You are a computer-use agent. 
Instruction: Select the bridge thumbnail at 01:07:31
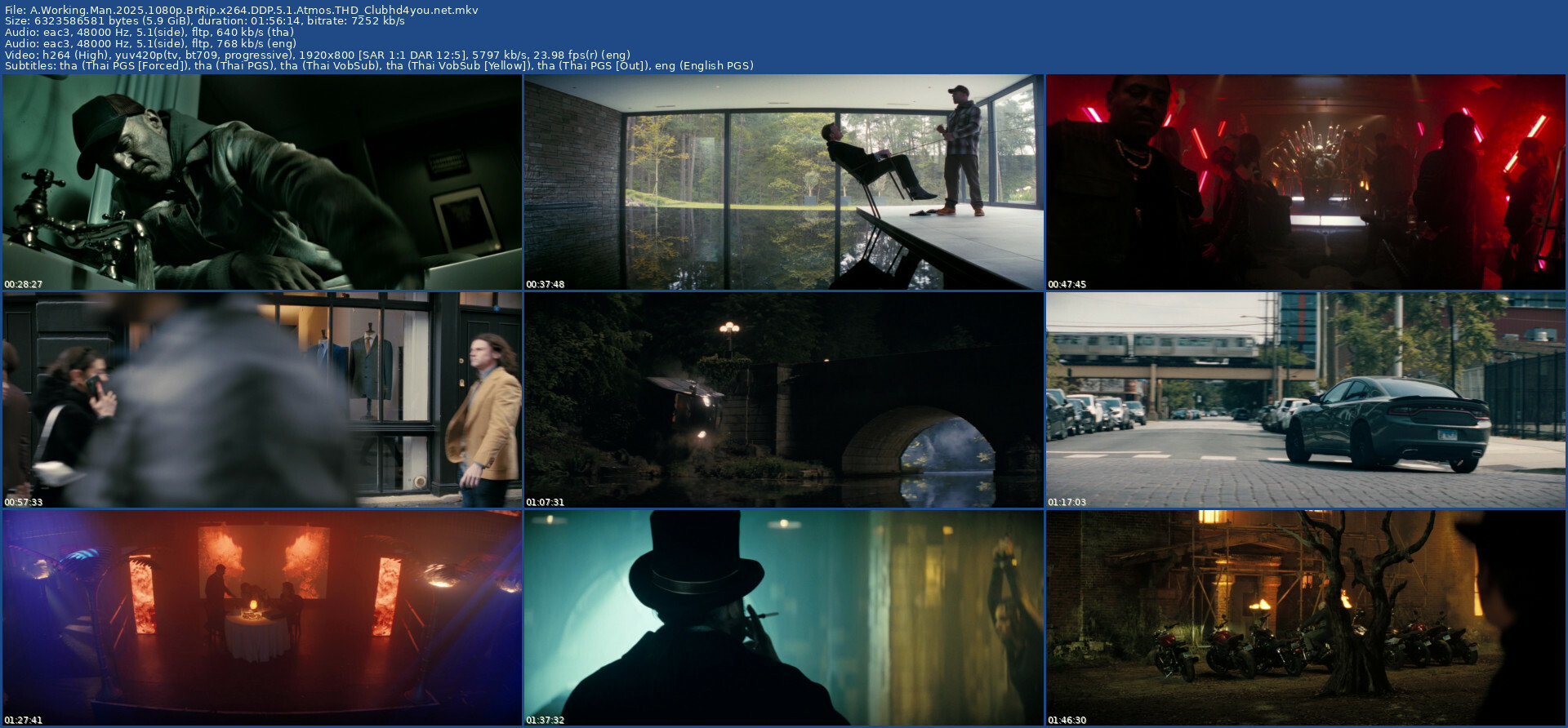(784, 400)
